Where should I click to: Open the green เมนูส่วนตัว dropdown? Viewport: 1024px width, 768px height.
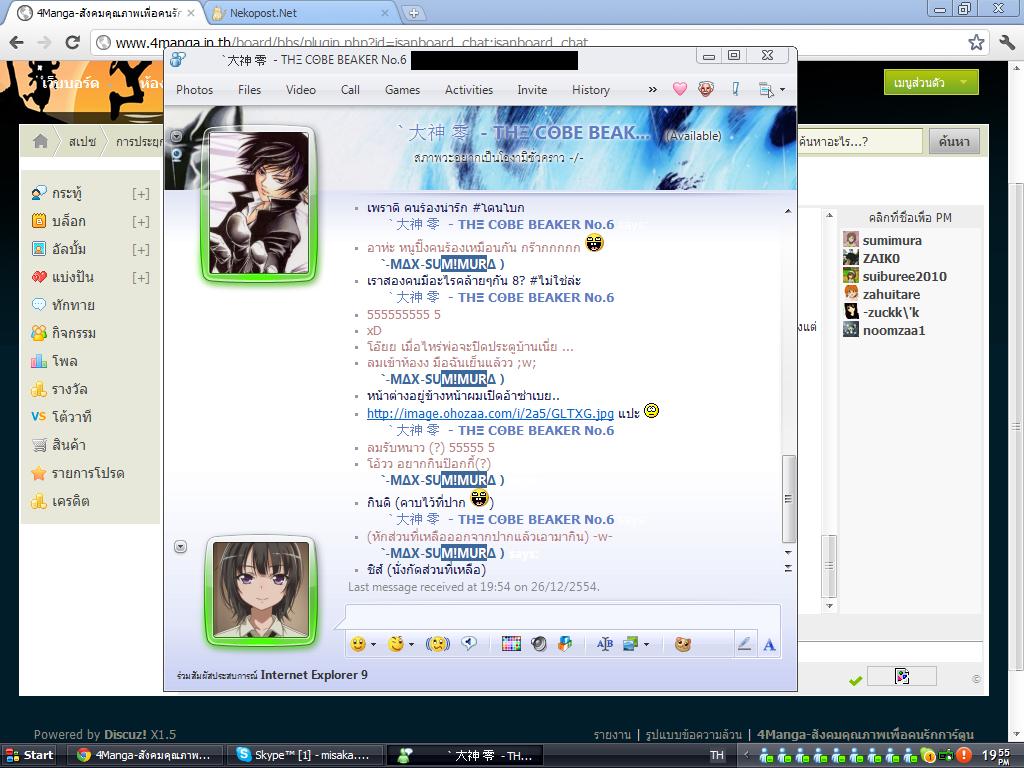[931, 83]
